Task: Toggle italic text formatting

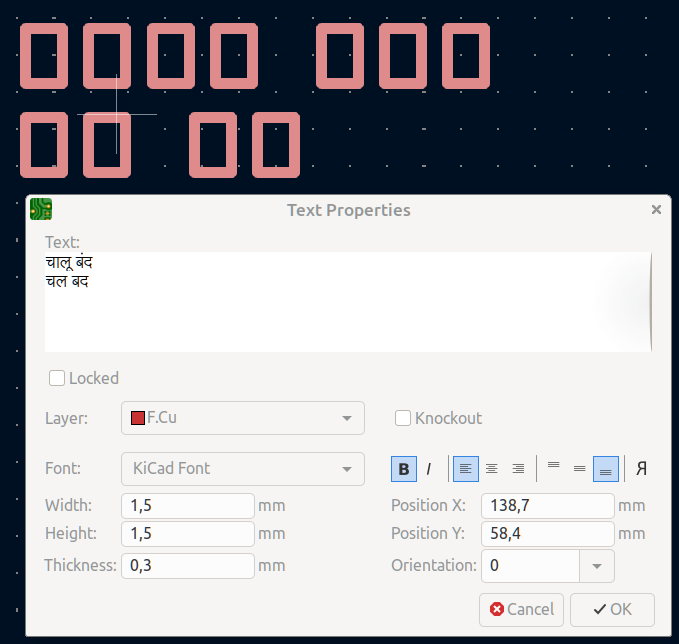Action: click(429, 468)
